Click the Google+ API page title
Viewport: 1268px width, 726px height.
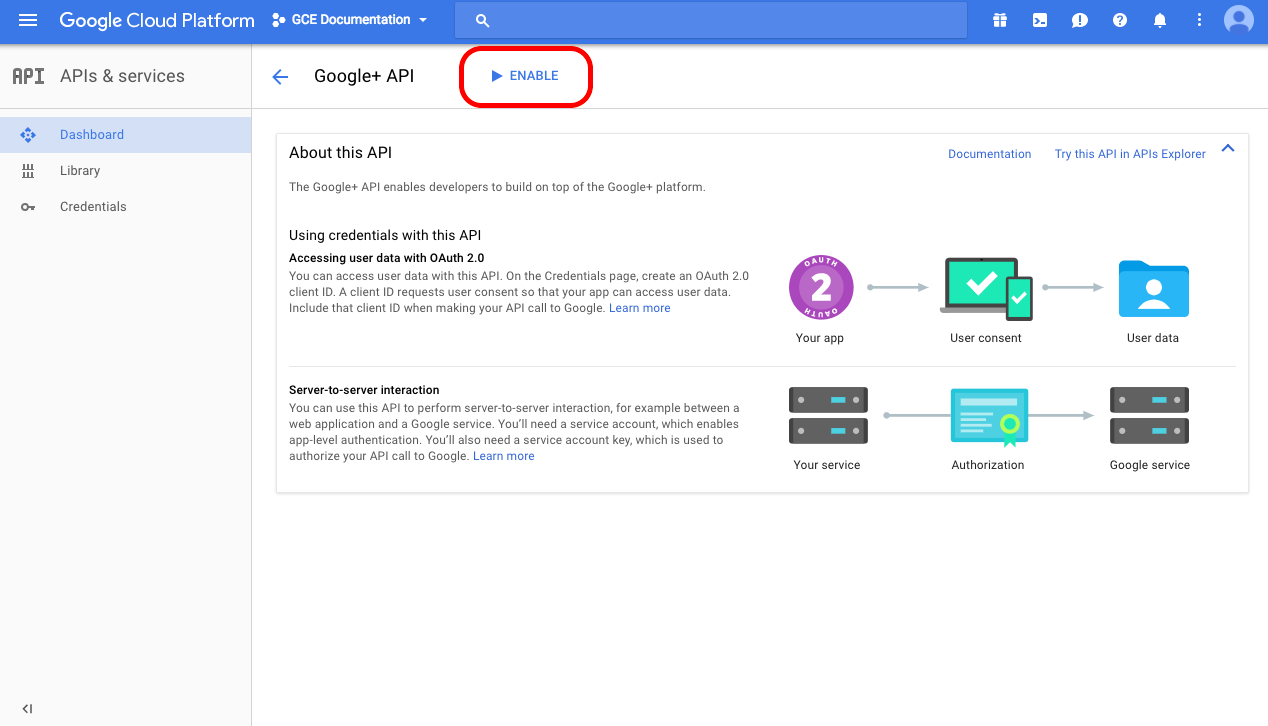(x=364, y=76)
